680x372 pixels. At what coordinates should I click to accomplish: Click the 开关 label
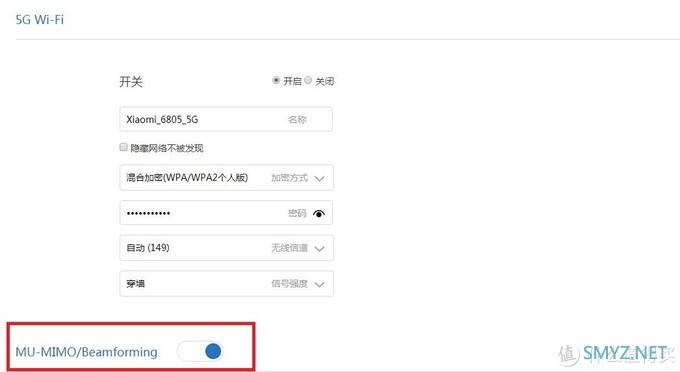131,82
